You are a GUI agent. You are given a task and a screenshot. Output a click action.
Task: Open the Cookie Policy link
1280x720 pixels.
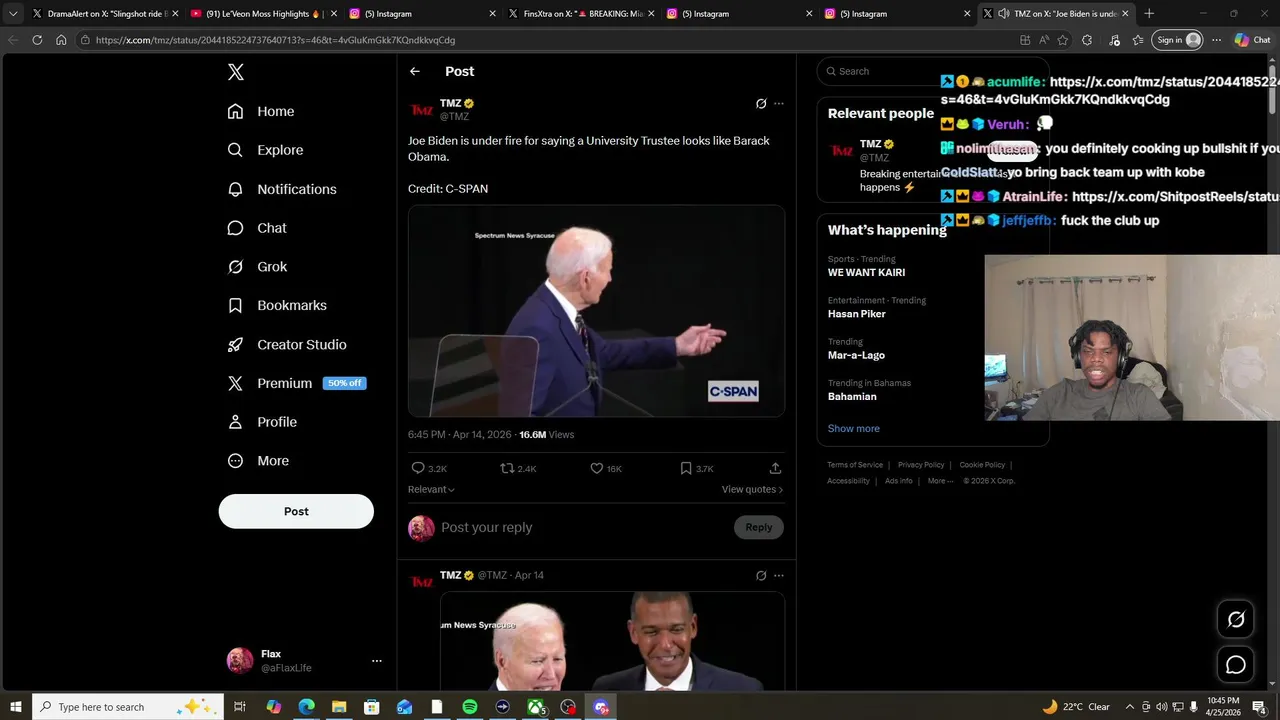tap(982, 465)
